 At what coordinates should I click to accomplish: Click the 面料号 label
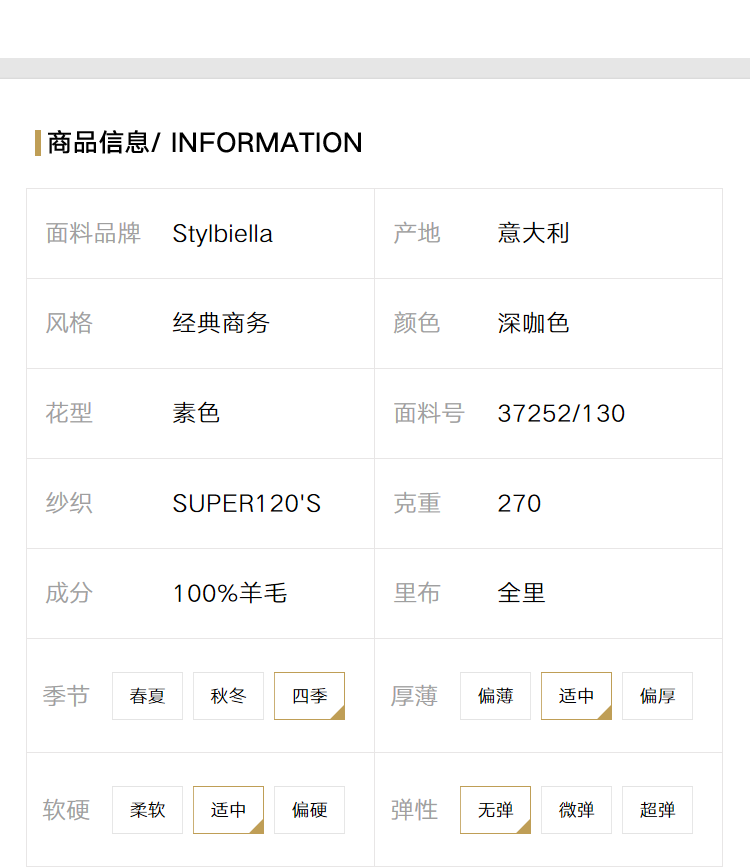click(429, 413)
